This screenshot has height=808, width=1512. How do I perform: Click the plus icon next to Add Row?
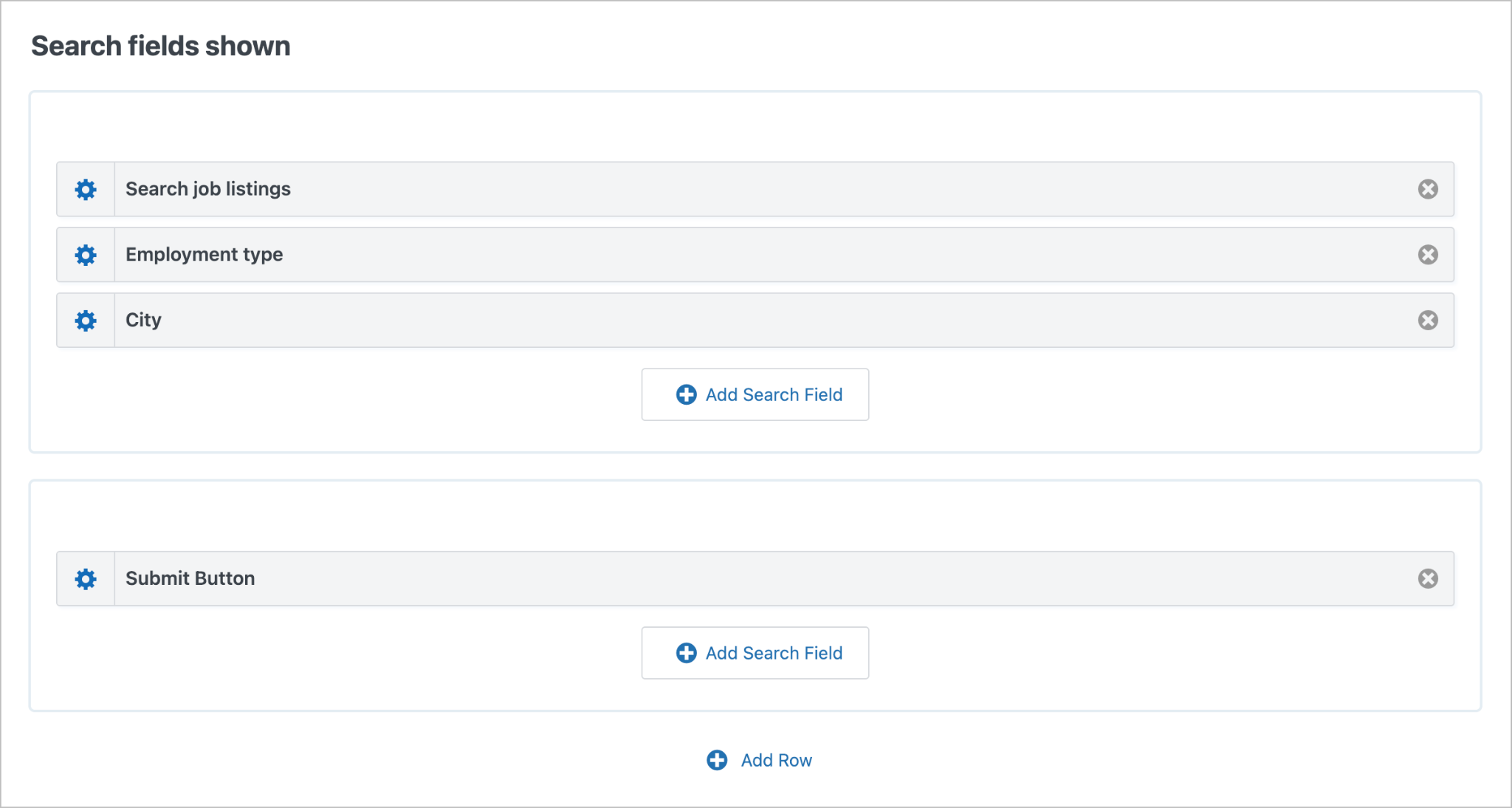[x=716, y=759]
